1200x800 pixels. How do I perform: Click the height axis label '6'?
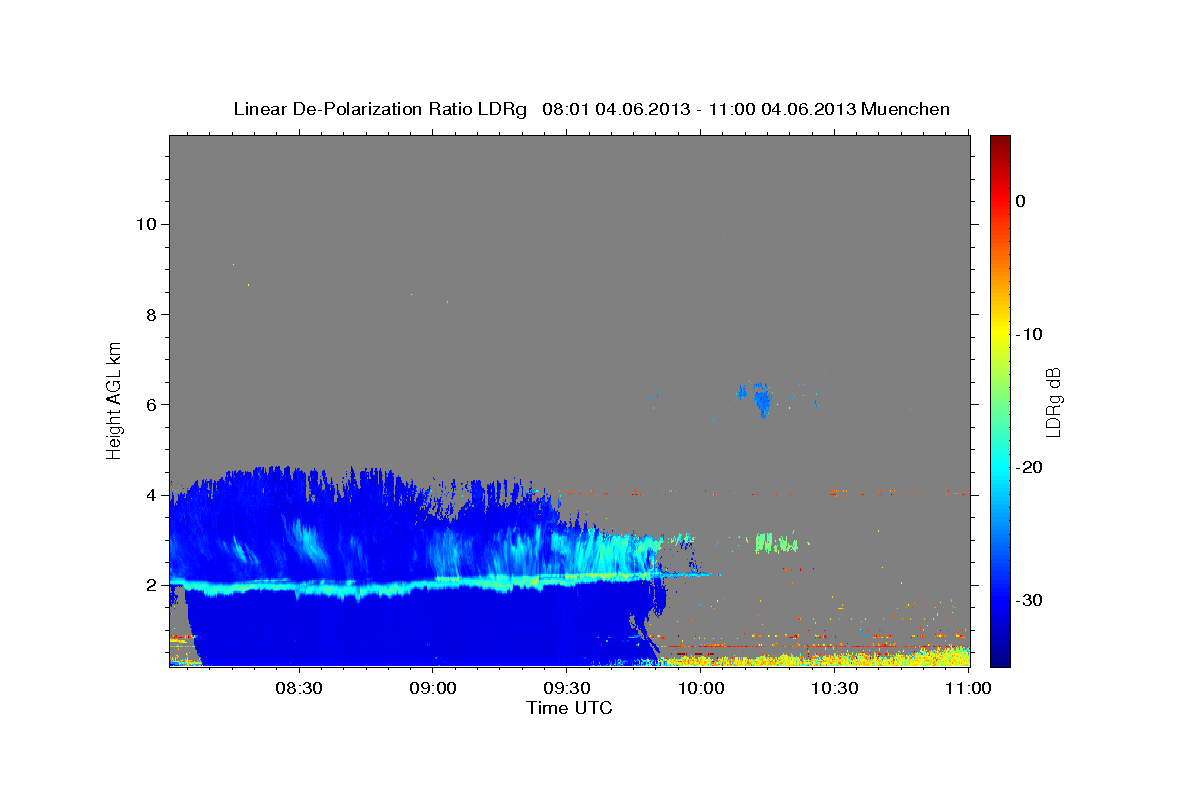click(151, 405)
